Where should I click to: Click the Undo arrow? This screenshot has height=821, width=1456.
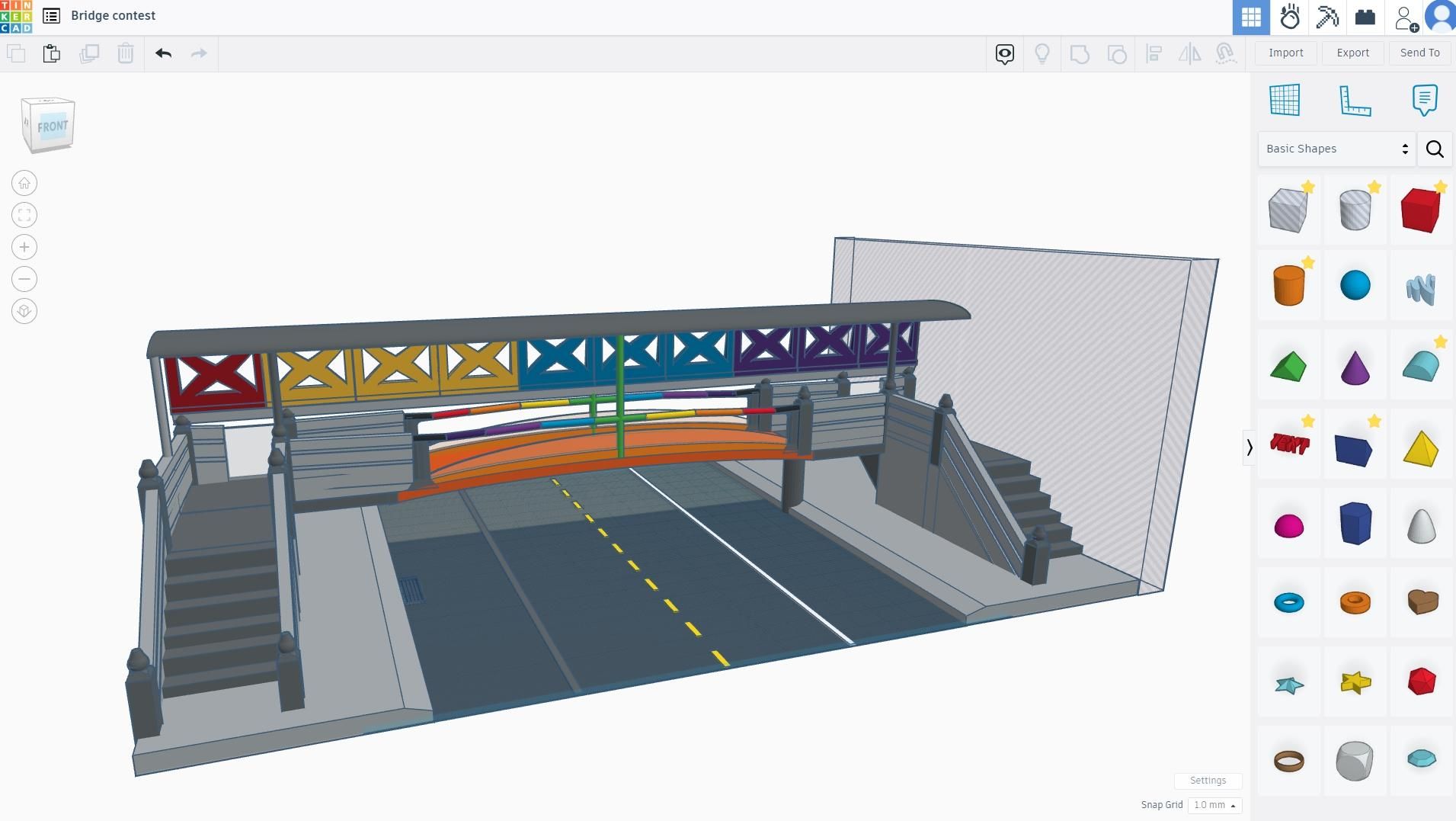162,53
